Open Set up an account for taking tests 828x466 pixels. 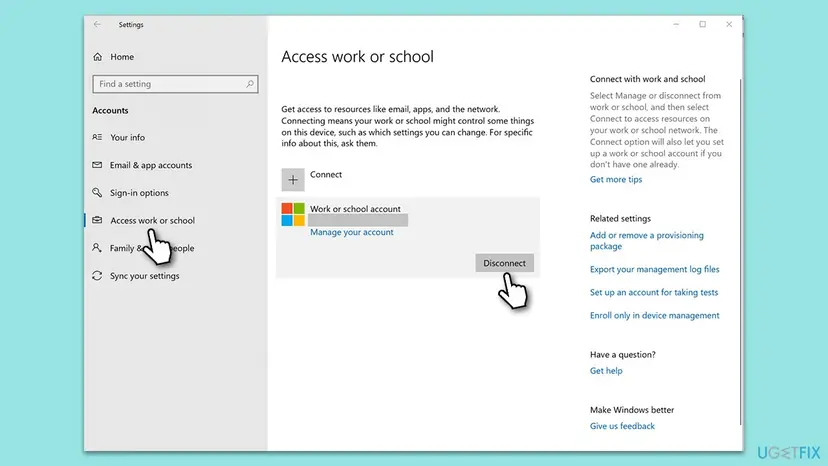654,292
